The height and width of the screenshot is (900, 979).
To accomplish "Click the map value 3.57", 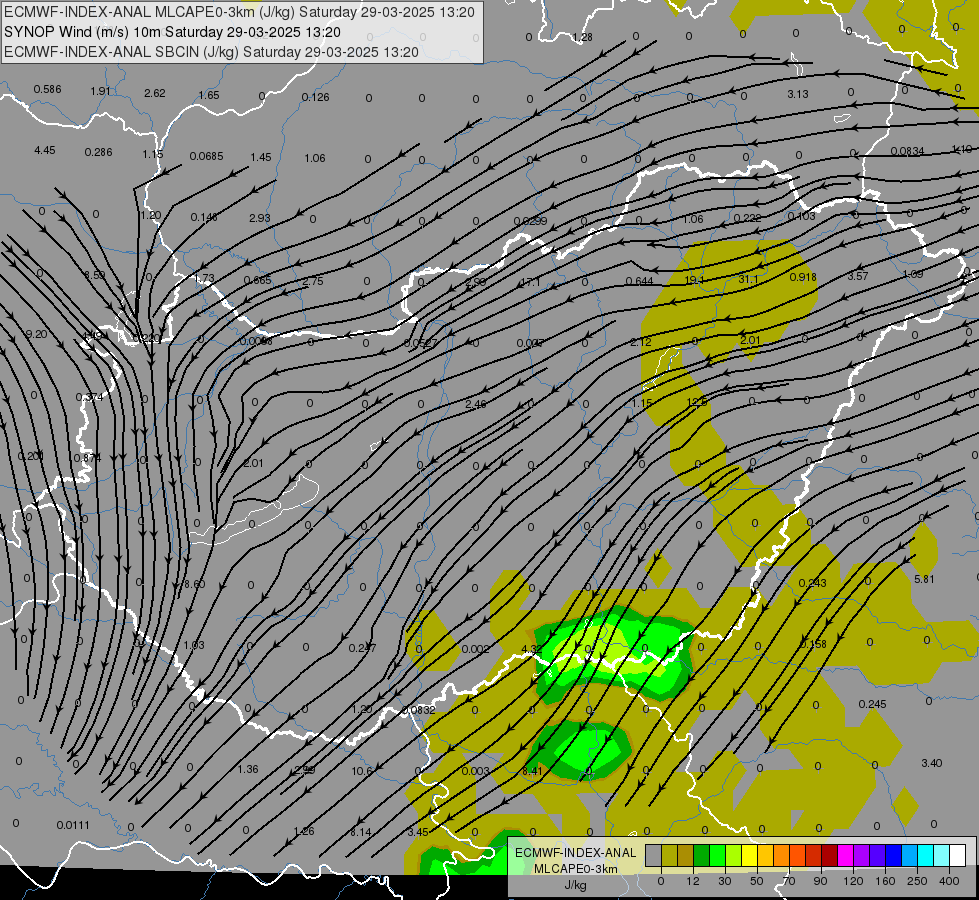I will 858,276.
